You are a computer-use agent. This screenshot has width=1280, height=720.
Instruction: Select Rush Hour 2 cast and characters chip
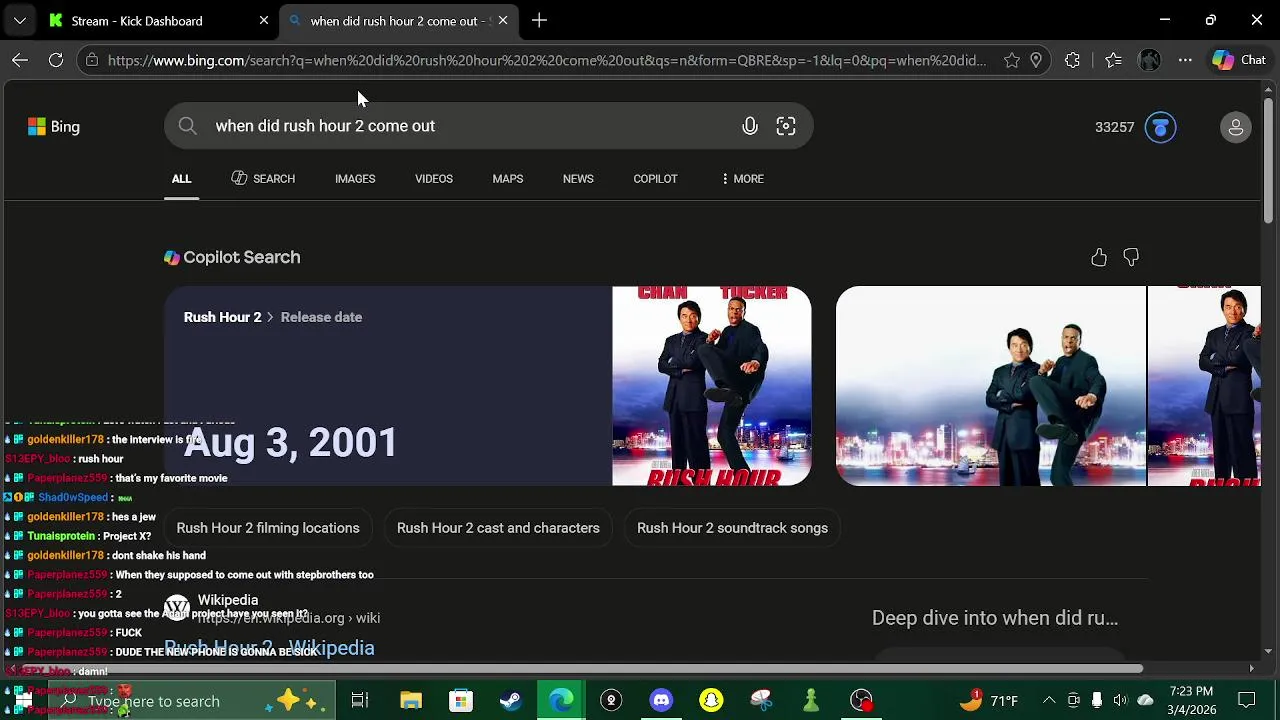pyautogui.click(x=498, y=528)
